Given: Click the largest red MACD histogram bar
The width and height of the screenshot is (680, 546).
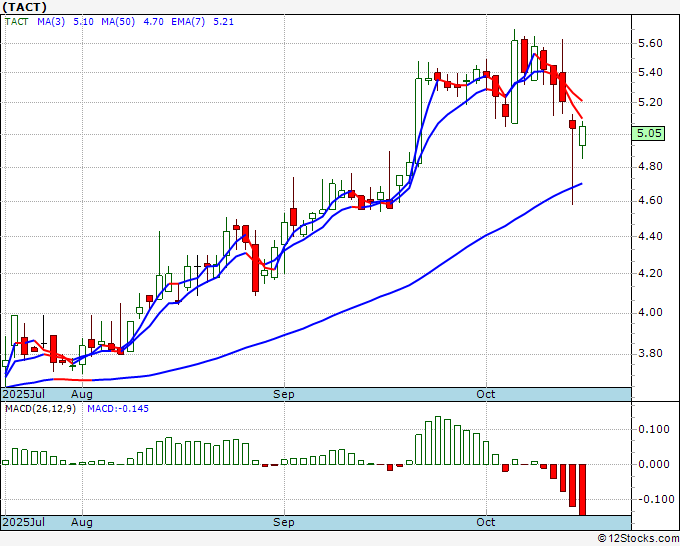Looking at the screenshot, I should click(582, 490).
